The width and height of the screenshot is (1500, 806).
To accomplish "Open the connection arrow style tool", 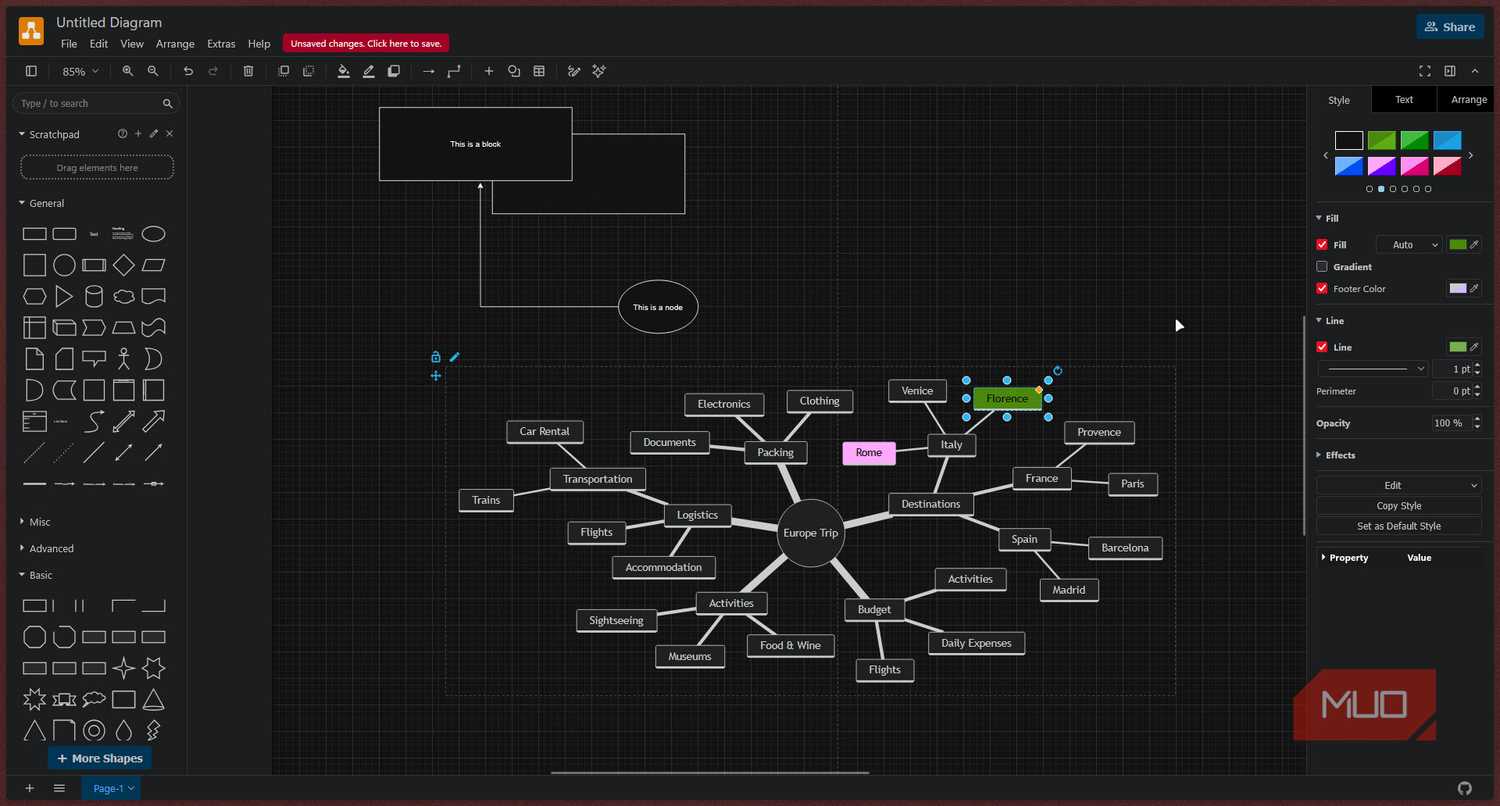I will pos(429,71).
